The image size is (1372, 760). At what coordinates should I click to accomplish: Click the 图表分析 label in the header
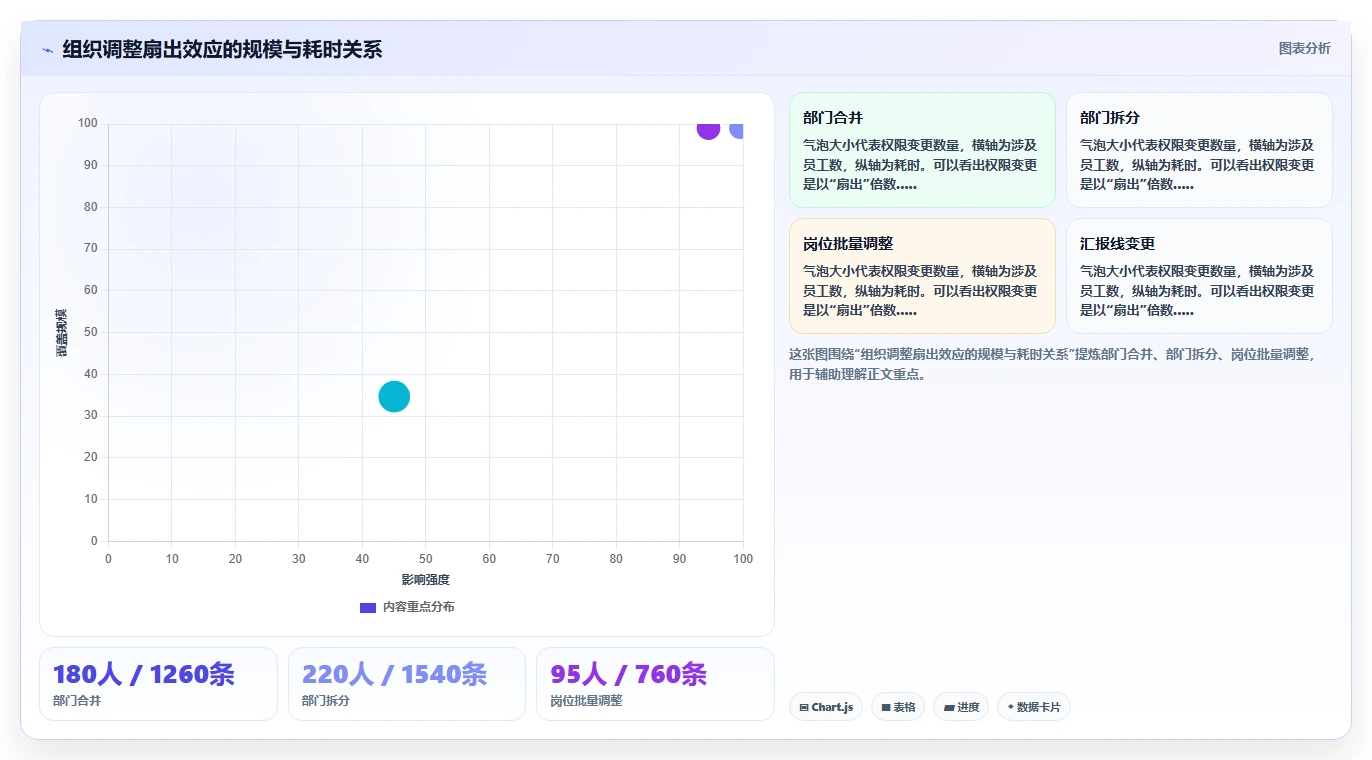[x=1305, y=48]
